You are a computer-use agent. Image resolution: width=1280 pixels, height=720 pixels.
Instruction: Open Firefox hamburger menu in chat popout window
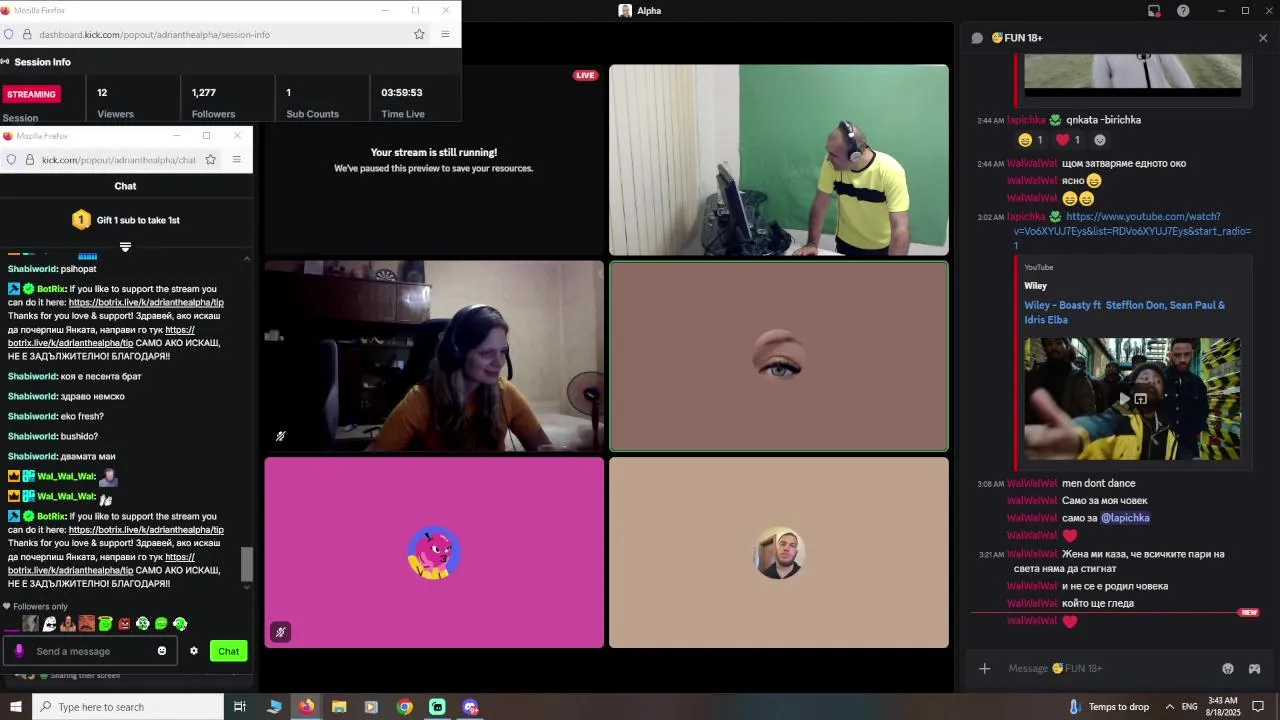[236, 159]
